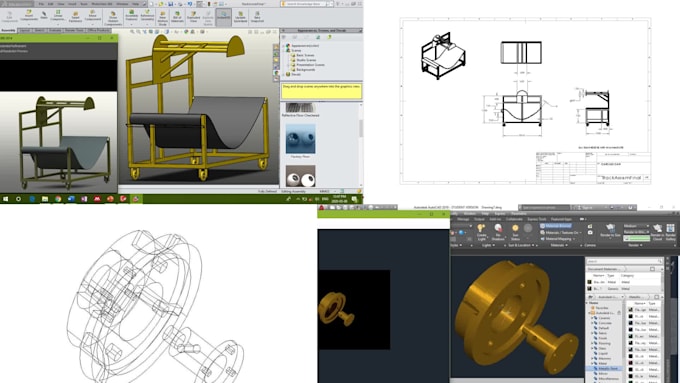
Task: Open the Windows Start menu
Action: click(5, 199)
